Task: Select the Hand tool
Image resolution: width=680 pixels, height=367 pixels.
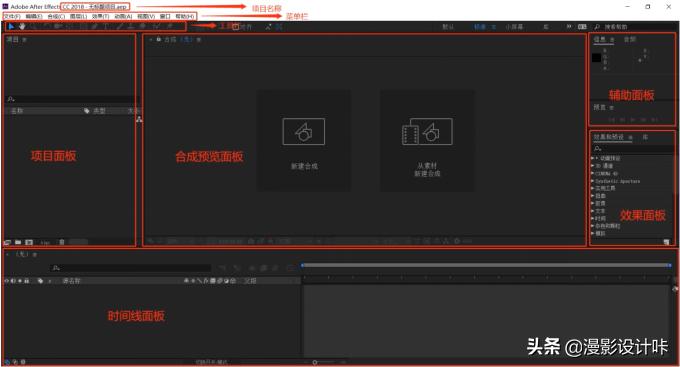Action: coord(22,26)
